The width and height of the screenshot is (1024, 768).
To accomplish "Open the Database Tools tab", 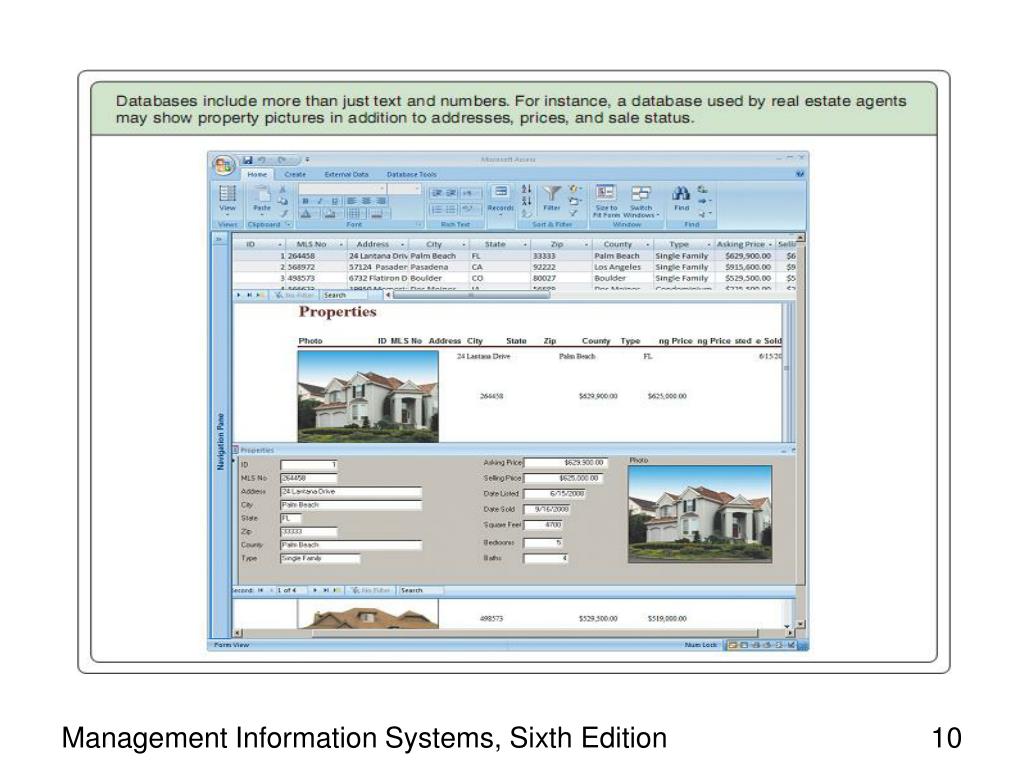I will click(x=411, y=174).
